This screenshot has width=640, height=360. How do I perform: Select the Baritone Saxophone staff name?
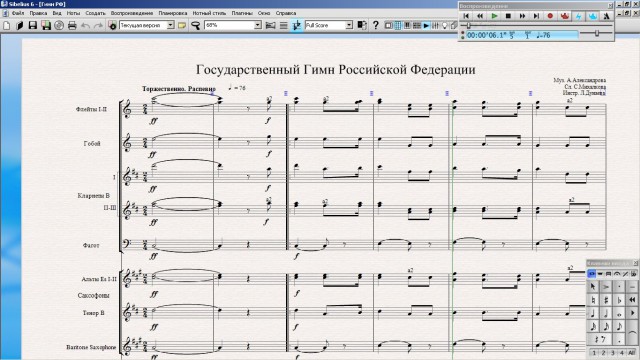click(91, 347)
